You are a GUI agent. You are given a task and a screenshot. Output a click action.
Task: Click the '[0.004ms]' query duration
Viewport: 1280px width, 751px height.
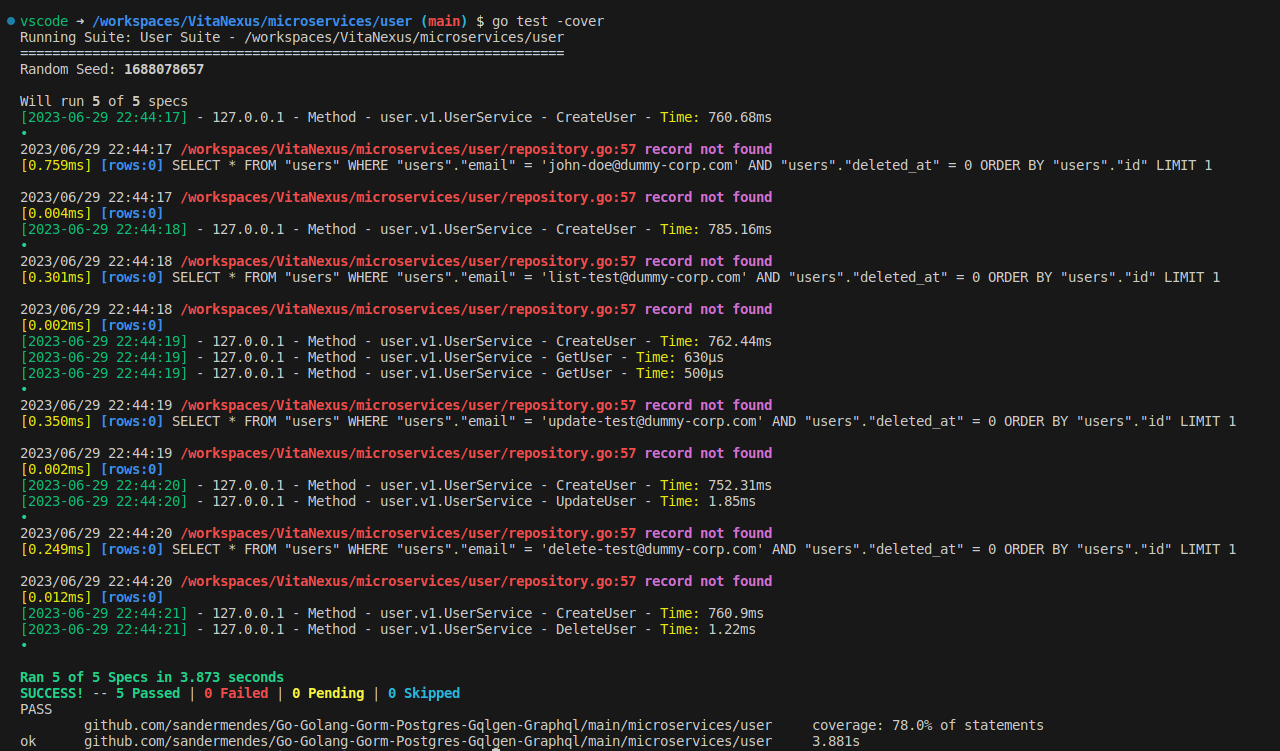56,213
